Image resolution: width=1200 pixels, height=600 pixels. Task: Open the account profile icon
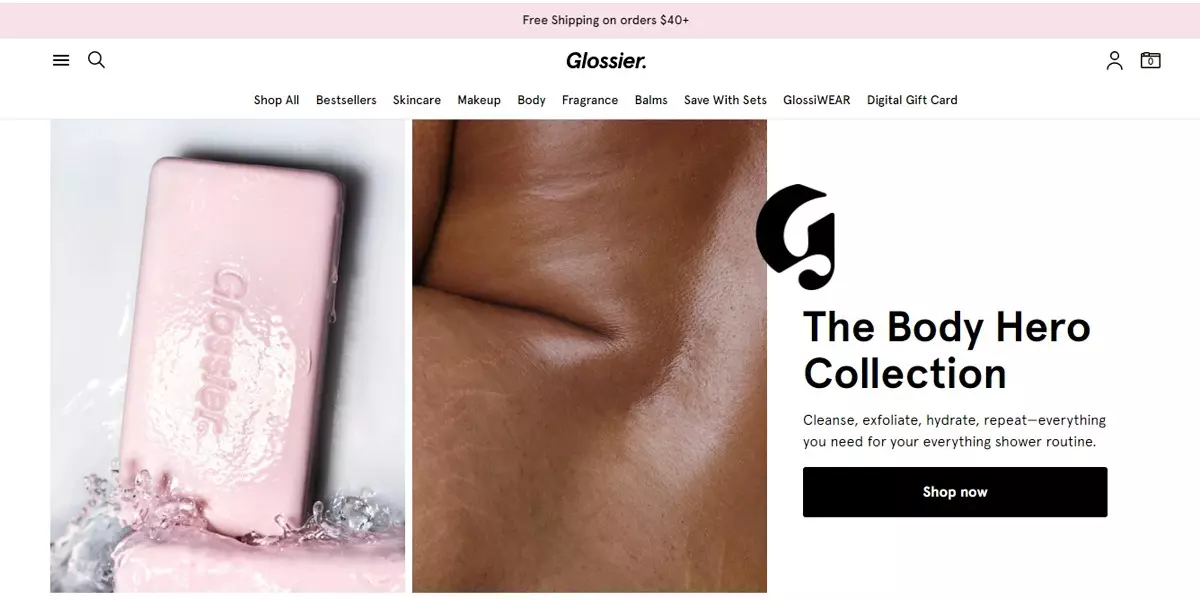click(1114, 61)
